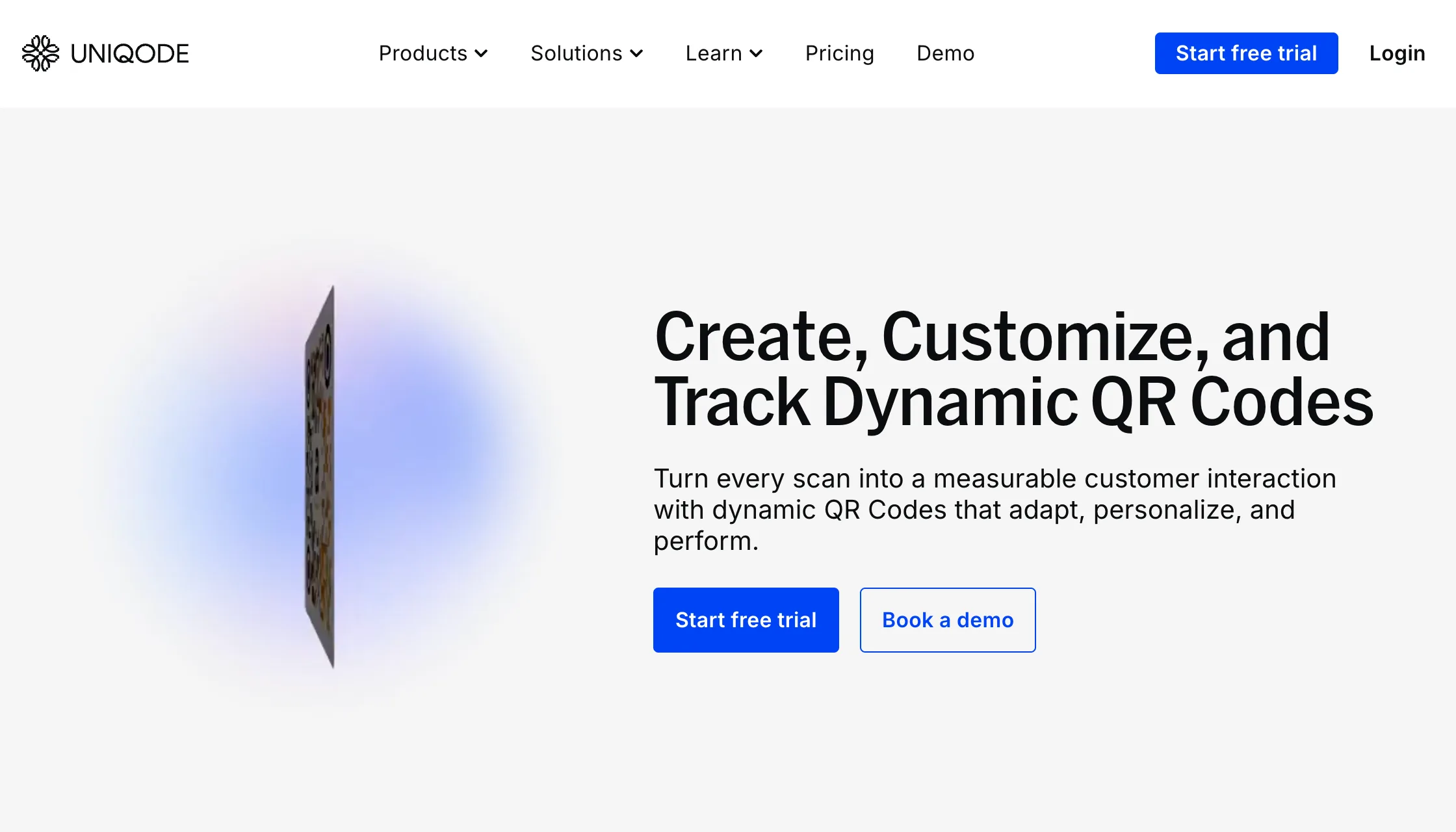Open the Solutions dropdown menu
Screen dimensions: 1456x832
coord(586,53)
